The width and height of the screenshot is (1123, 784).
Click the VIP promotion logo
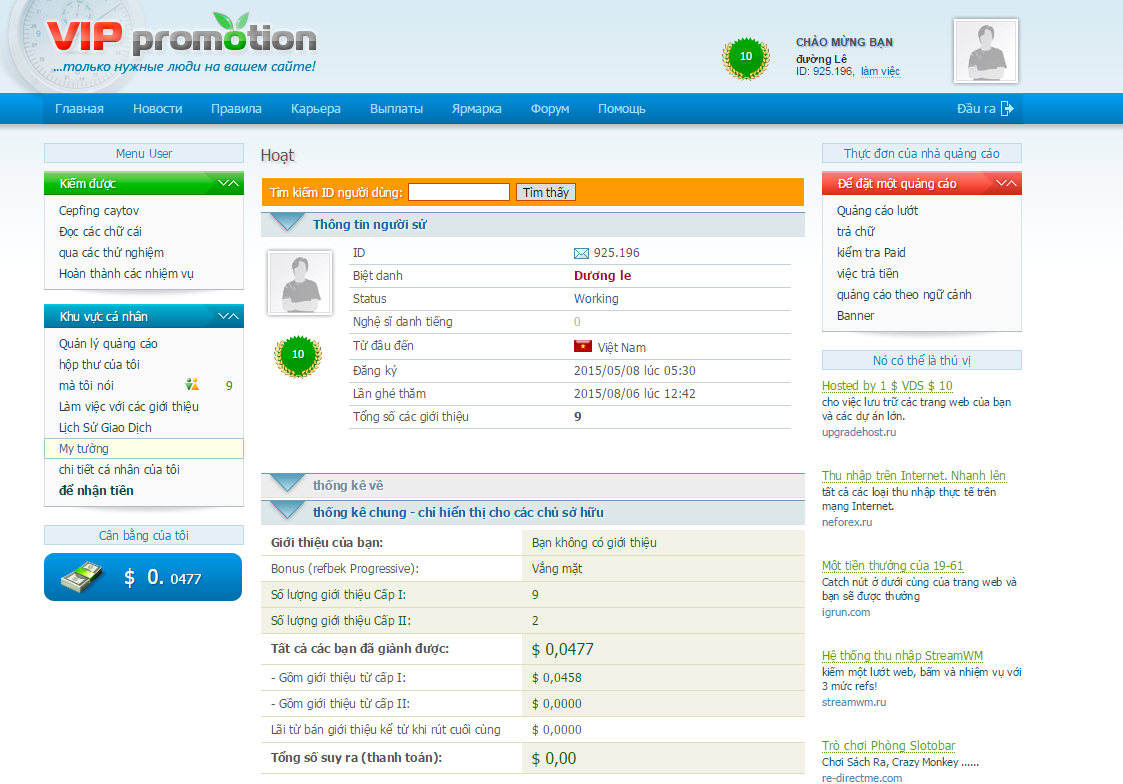pos(181,36)
